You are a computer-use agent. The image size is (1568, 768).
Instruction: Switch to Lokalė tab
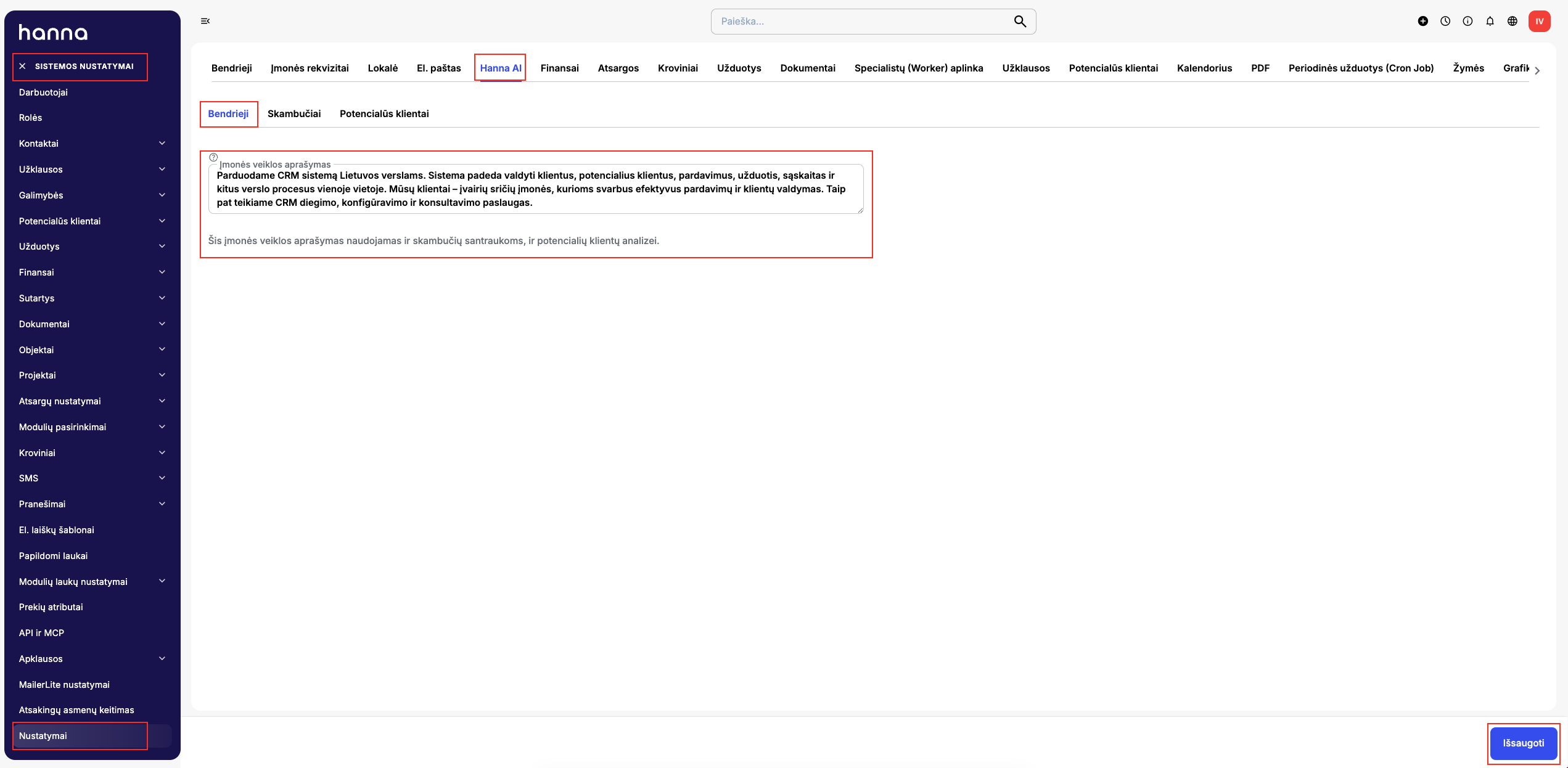(x=383, y=68)
